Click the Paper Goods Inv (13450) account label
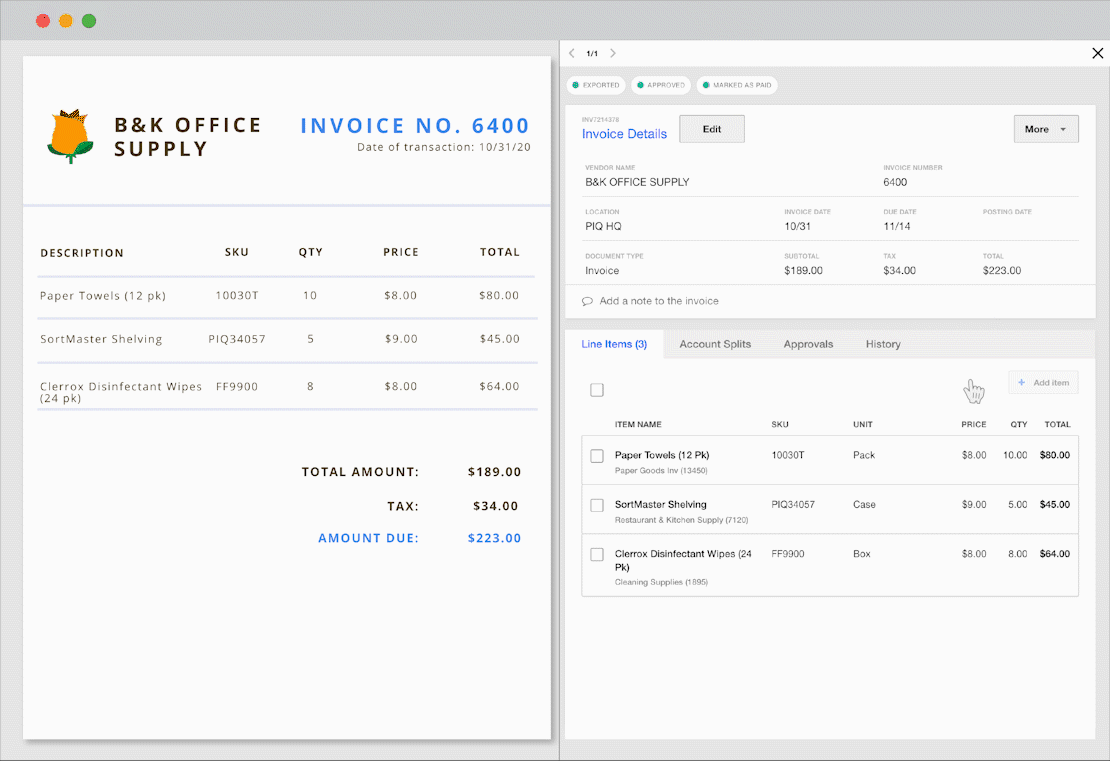This screenshot has height=761, width=1110. click(x=661, y=471)
